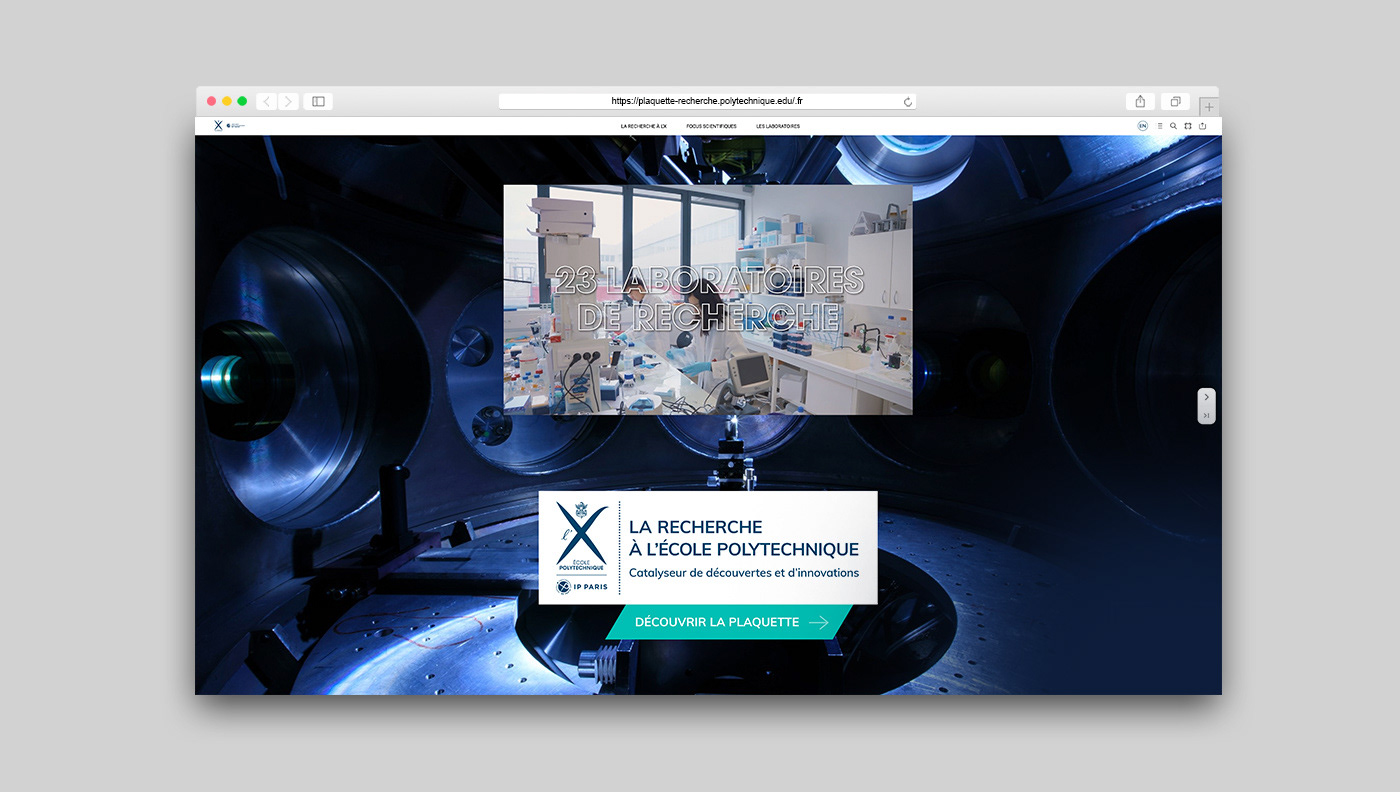The height and width of the screenshot is (792, 1400).
Task: Reload the page from the address bar
Action: click(908, 101)
